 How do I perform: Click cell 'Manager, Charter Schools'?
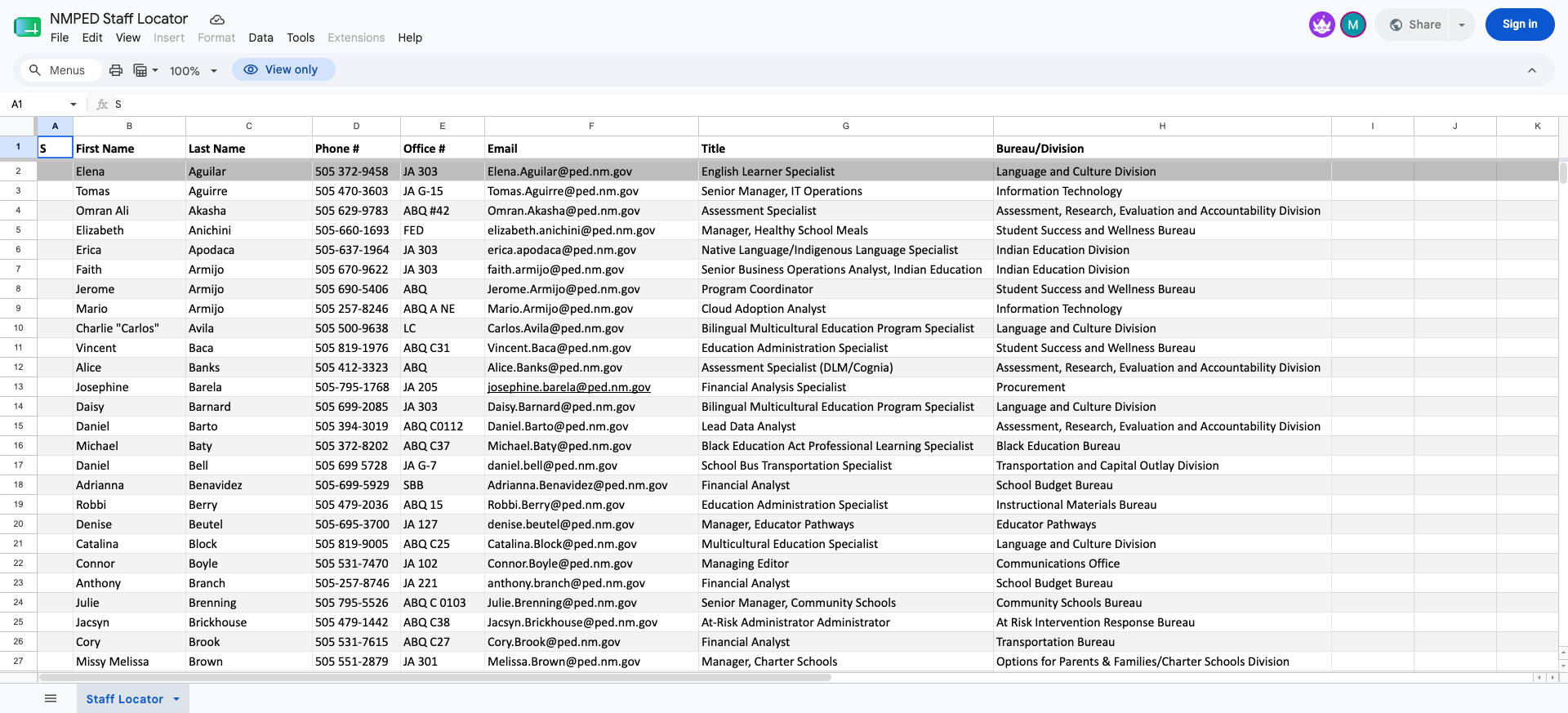point(845,662)
